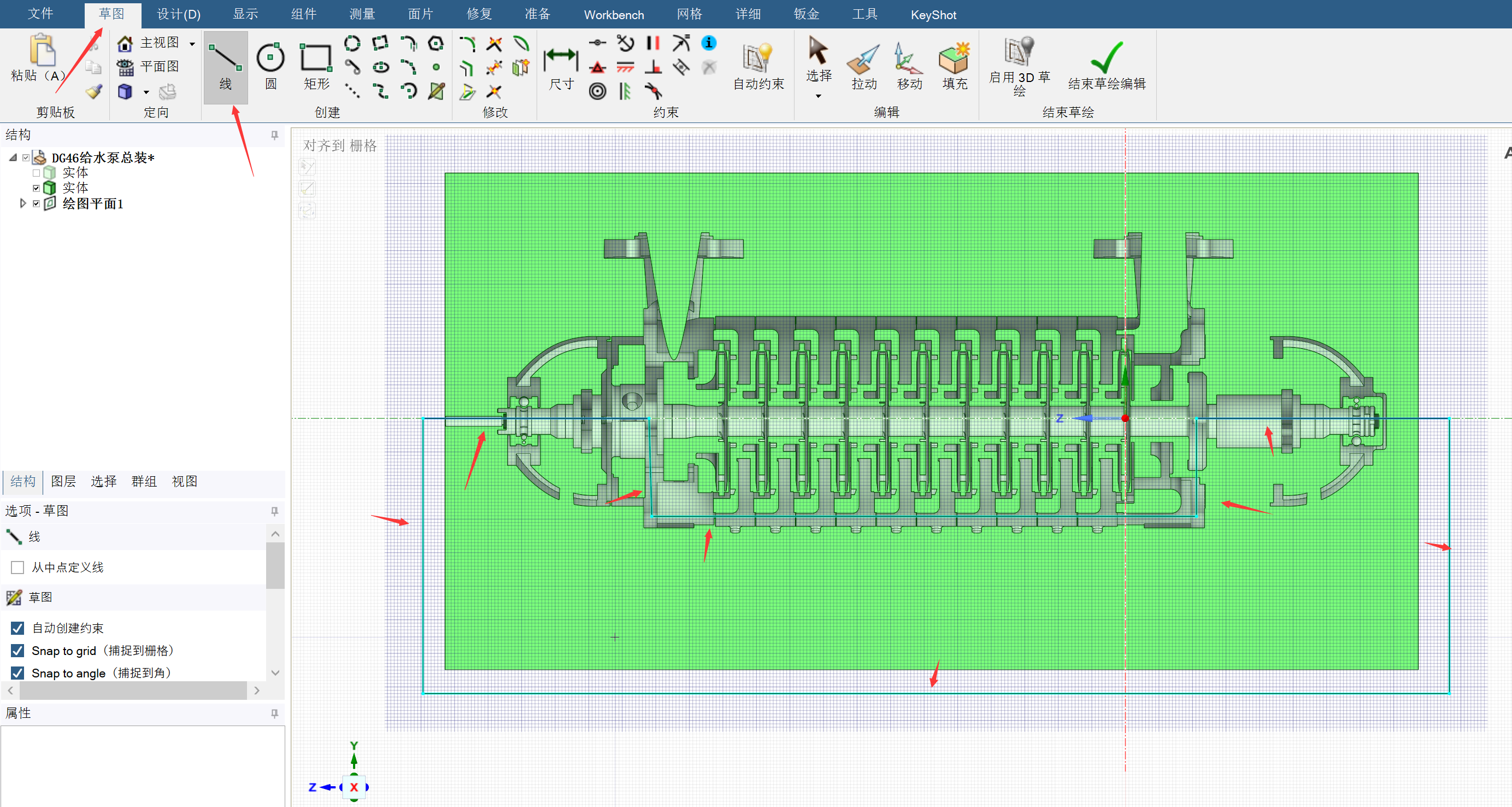Screen dimensions: 1512x807
Task: Open the 选择 panel tab
Action: (x=103, y=482)
